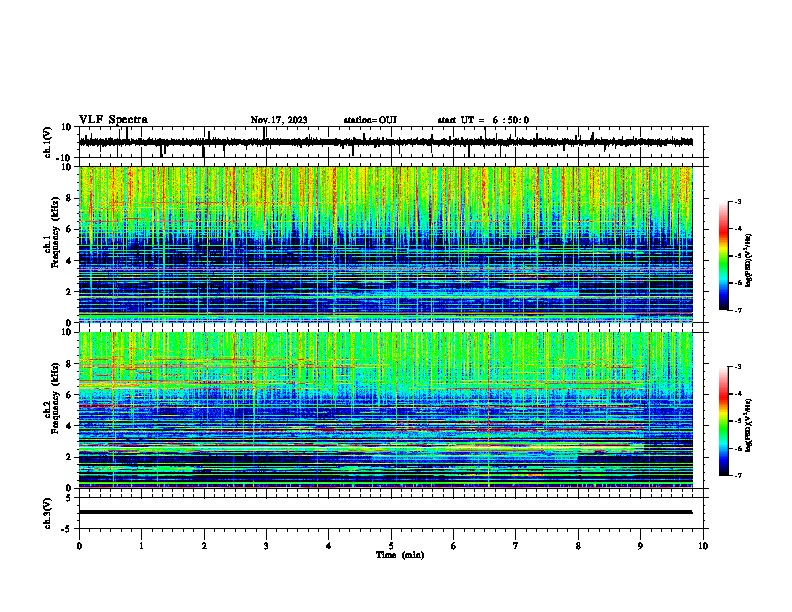Select the "Nov.17, 2023" date text
792x612 pixels.
279,120
